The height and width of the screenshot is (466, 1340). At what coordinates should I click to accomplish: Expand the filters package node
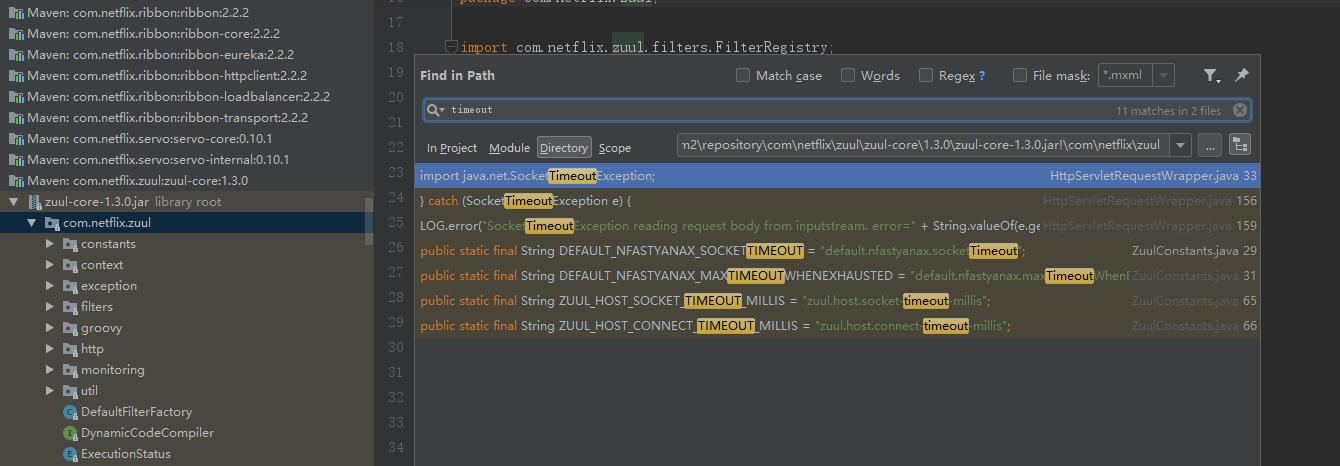coord(51,307)
